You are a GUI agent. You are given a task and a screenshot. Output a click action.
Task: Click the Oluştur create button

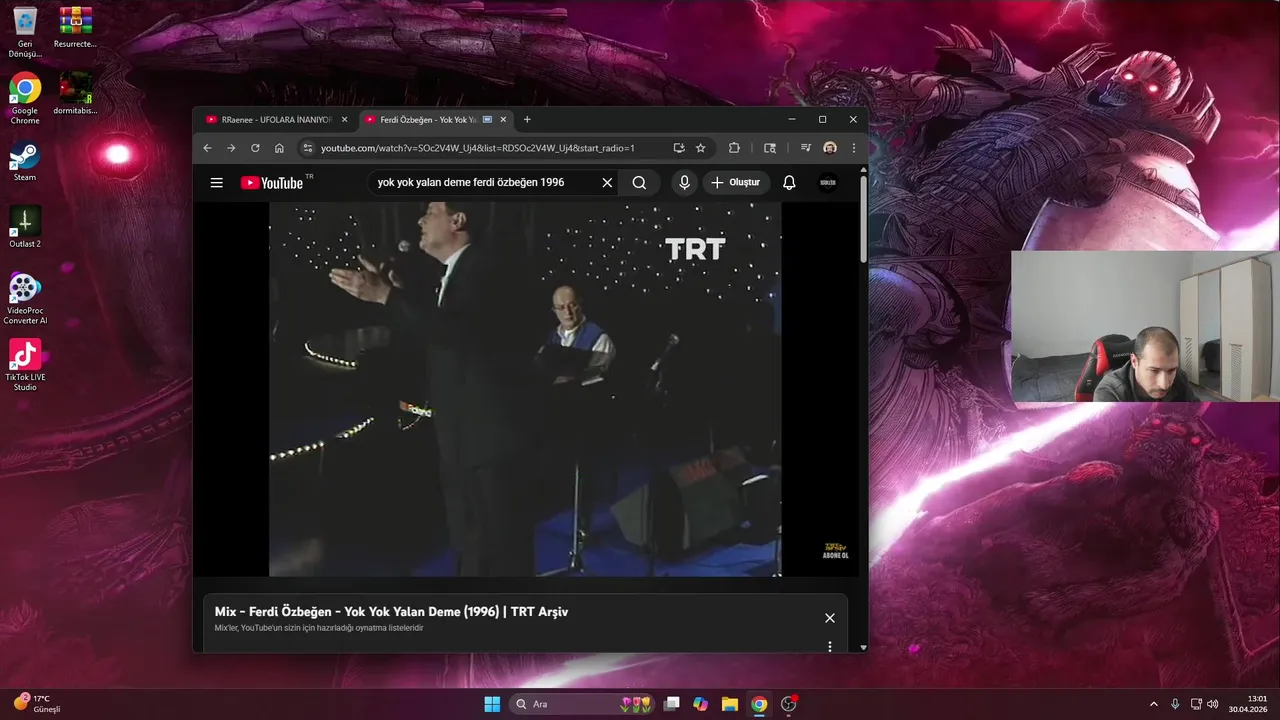coord(736,183)
